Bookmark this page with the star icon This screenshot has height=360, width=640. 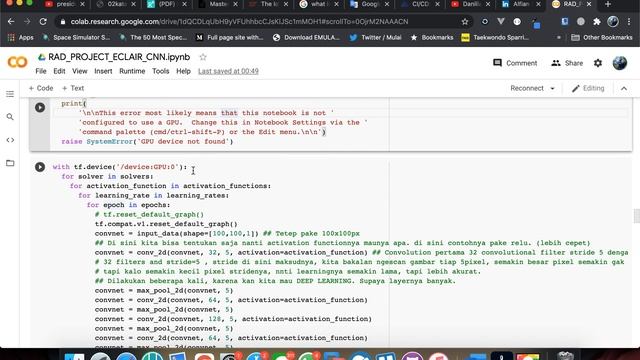click(x=465, y=22)
